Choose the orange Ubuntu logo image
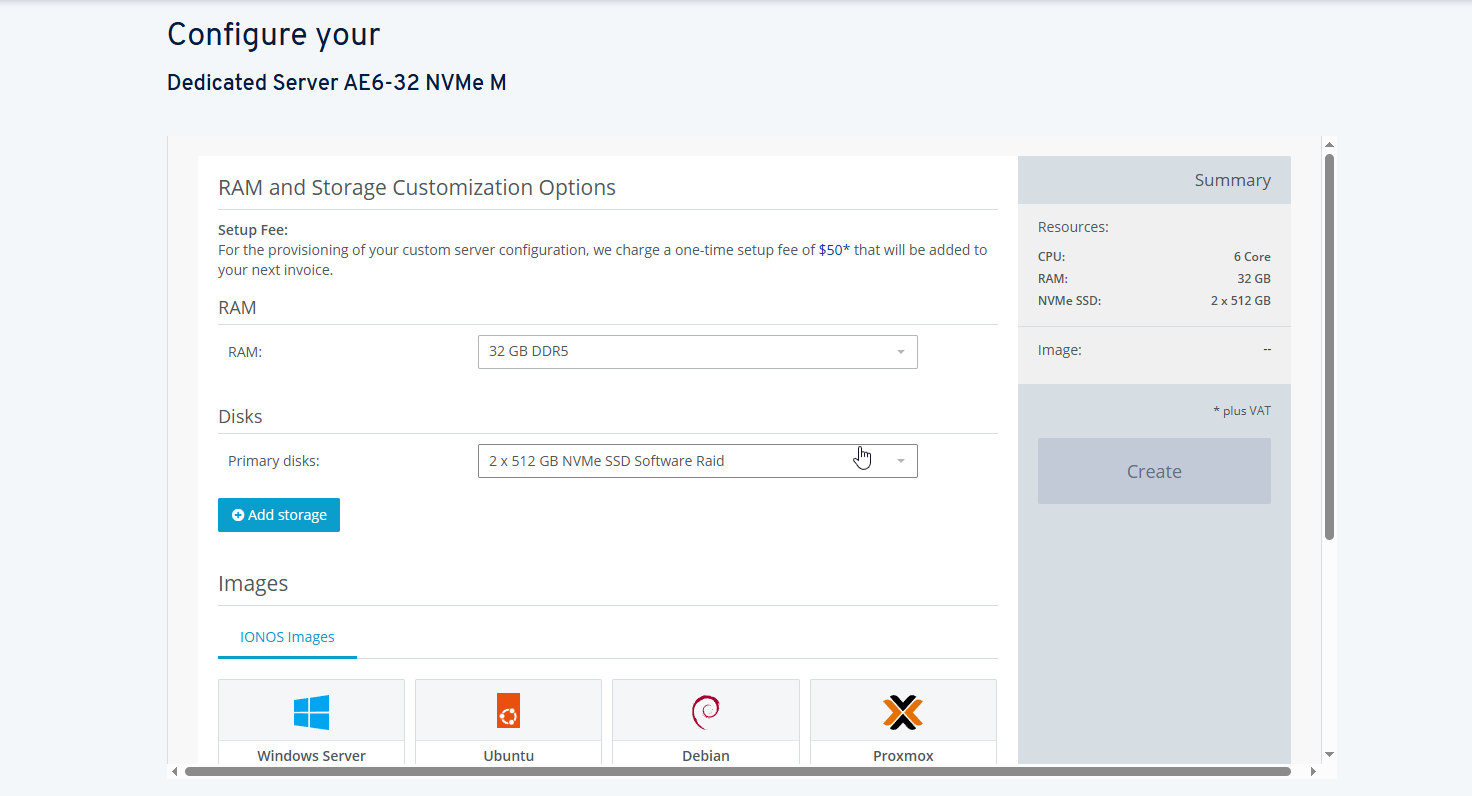Viewport: 1472px width, 796px height. tap(508, 712)
